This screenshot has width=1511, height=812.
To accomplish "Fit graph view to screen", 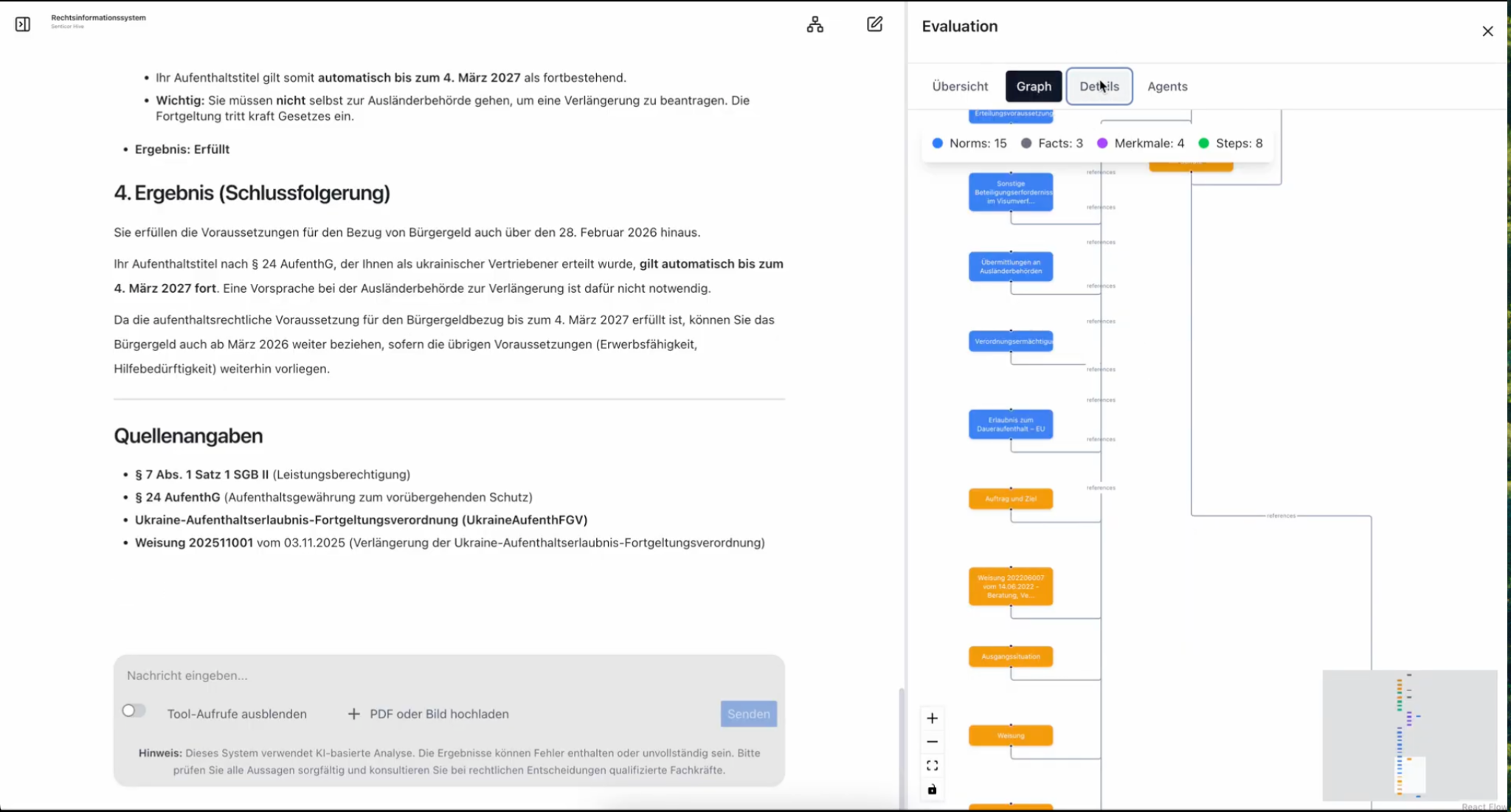I will click(x=932, y=766).
